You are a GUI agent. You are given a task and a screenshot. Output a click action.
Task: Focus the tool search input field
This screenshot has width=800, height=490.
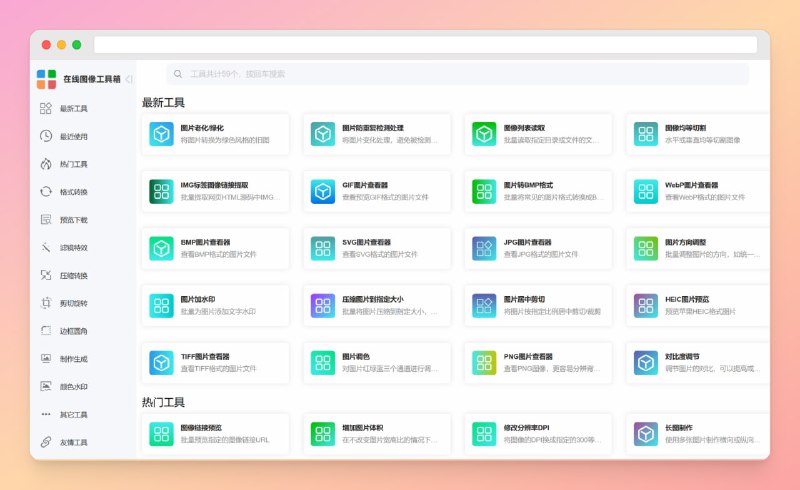[458, 74]
